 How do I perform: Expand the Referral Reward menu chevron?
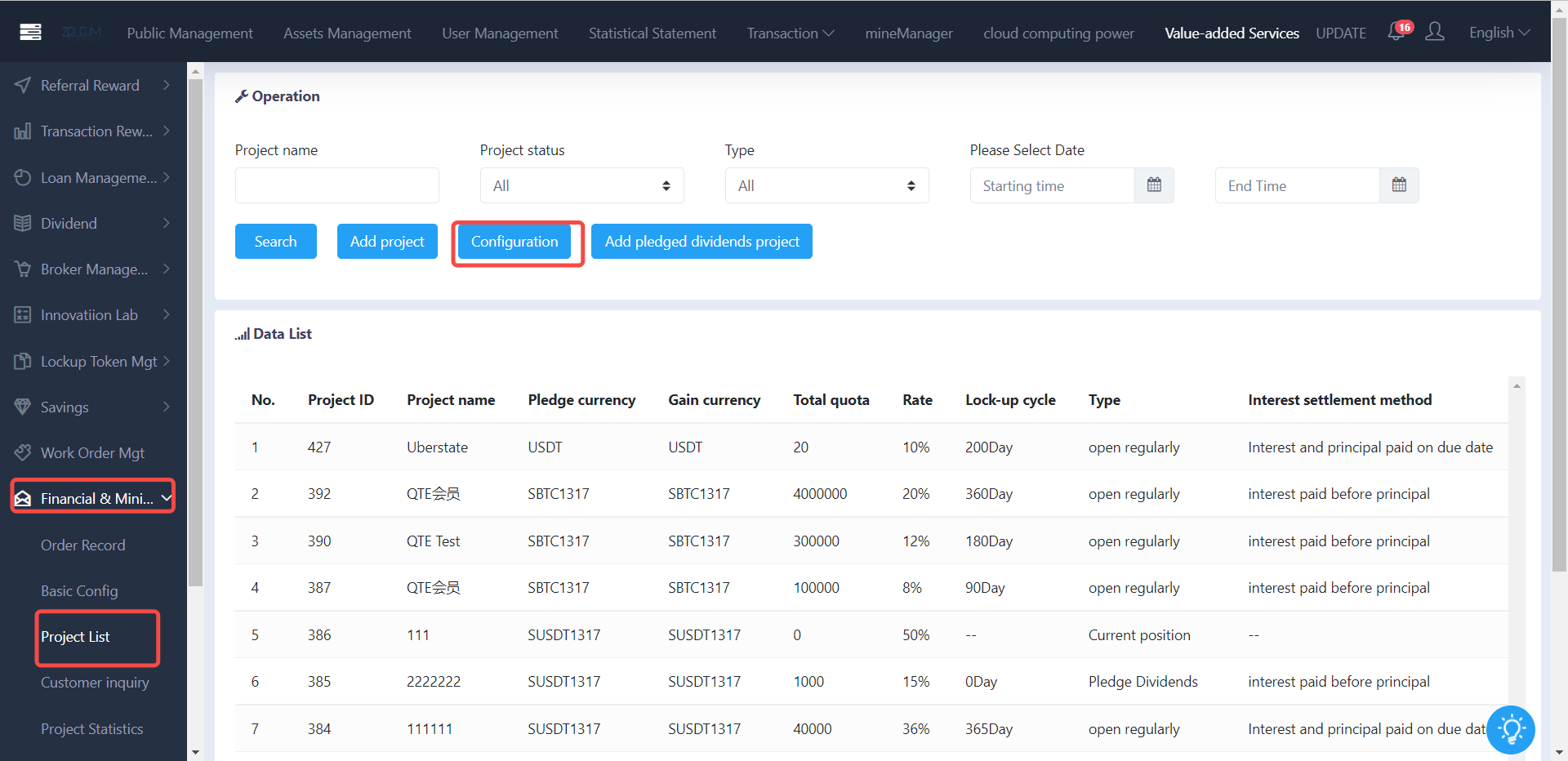point(167,85)
